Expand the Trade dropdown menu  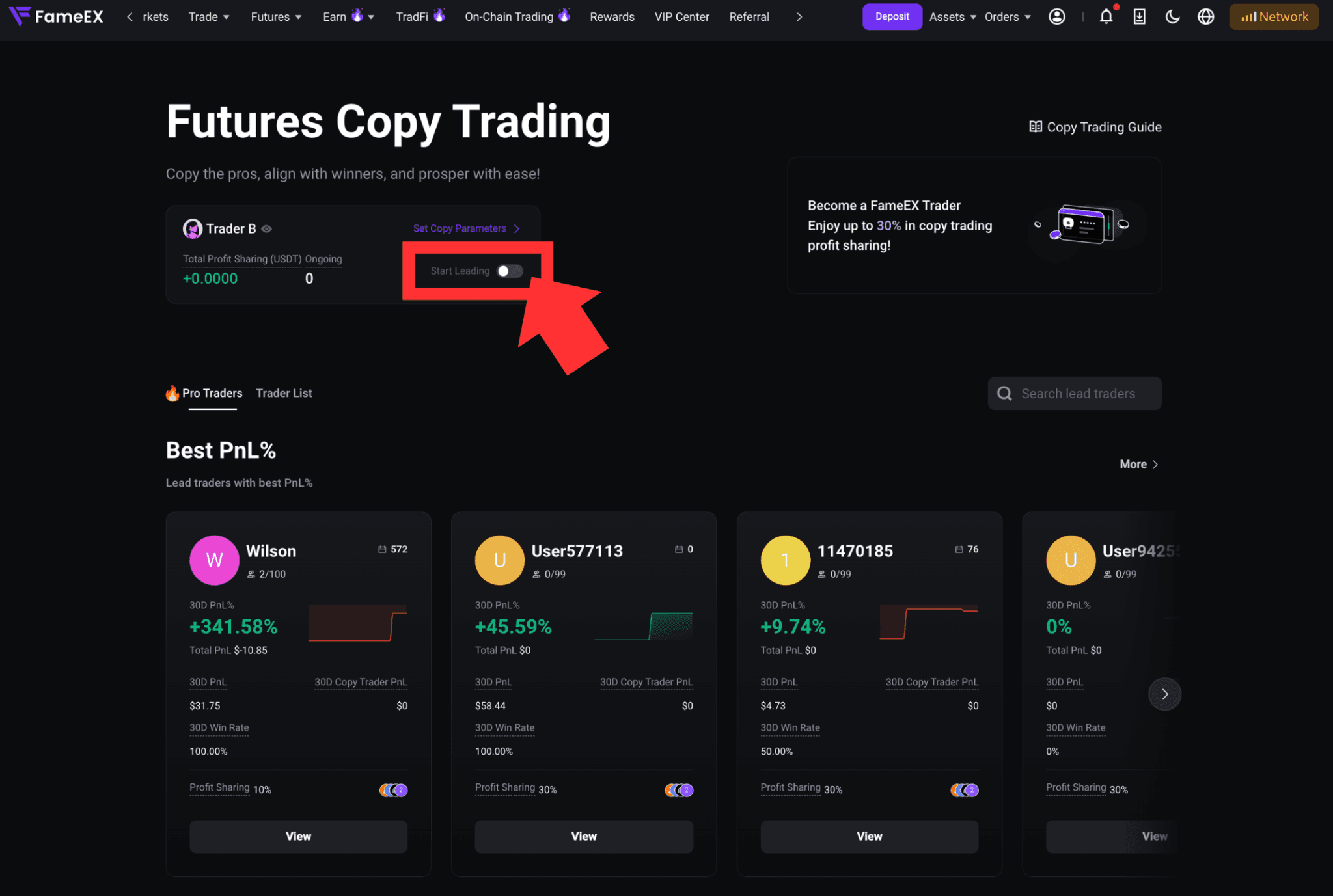(x=209, y=17)
